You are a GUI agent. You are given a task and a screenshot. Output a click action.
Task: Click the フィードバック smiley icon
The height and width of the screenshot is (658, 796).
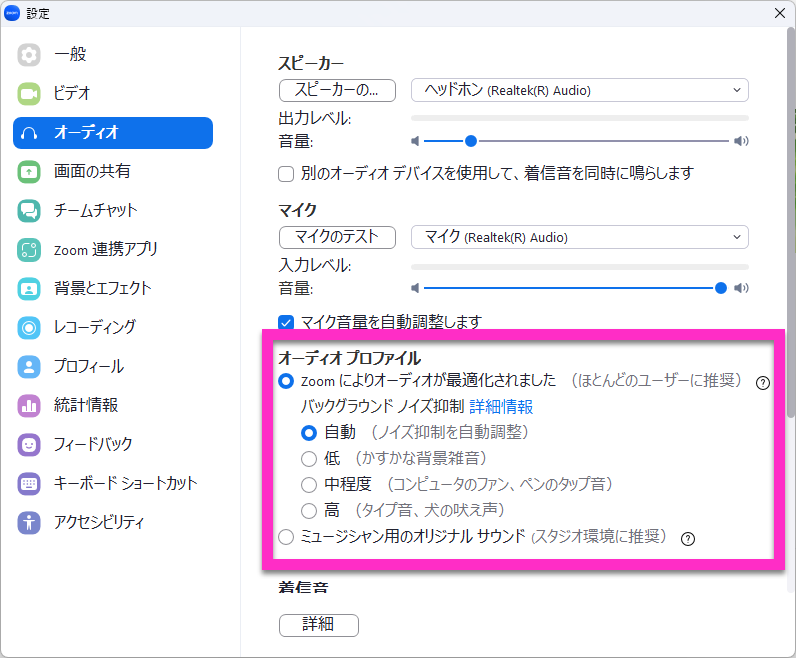click(29, 445)
